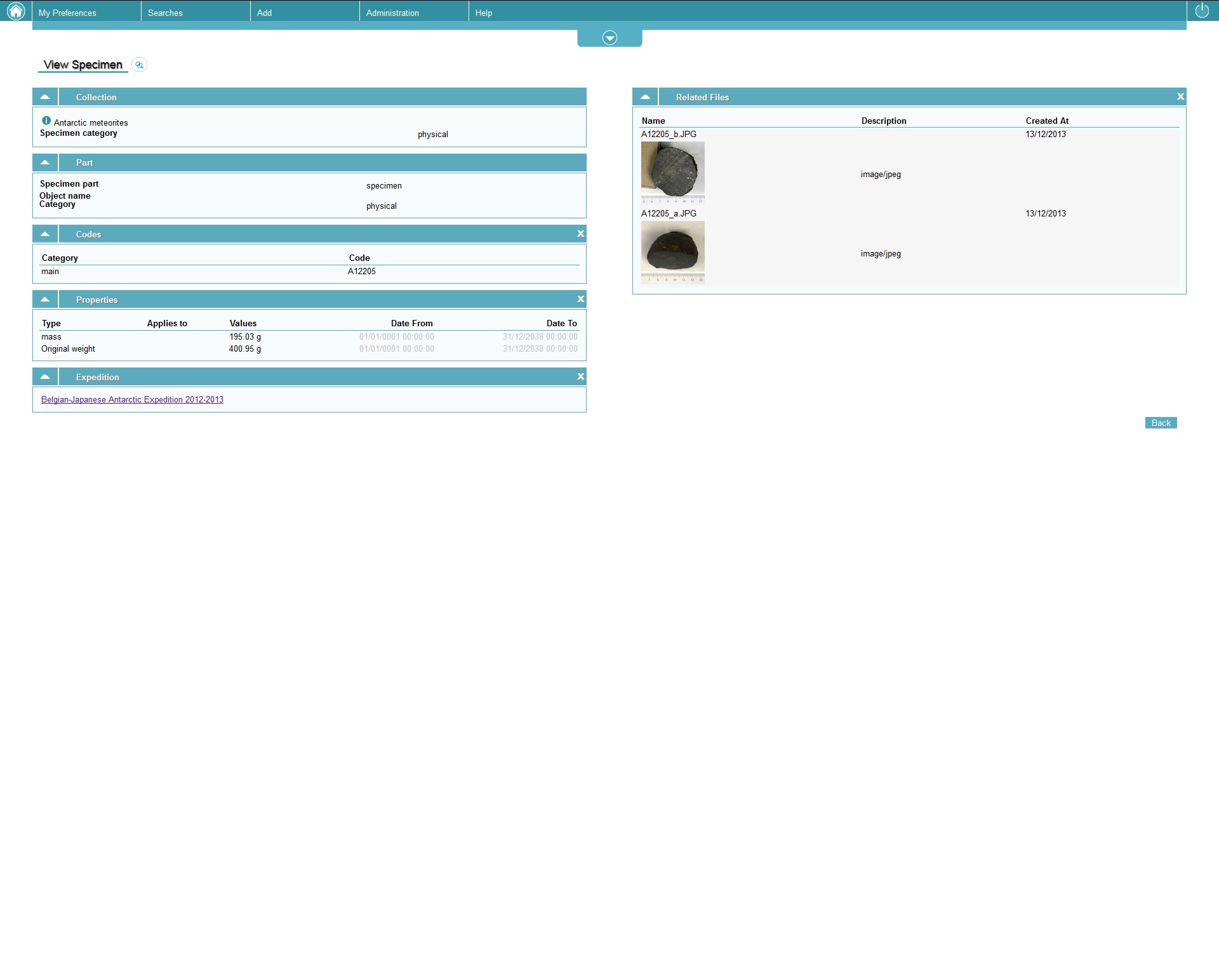
Task: Open the Searches menu
Action: (165, 13)
